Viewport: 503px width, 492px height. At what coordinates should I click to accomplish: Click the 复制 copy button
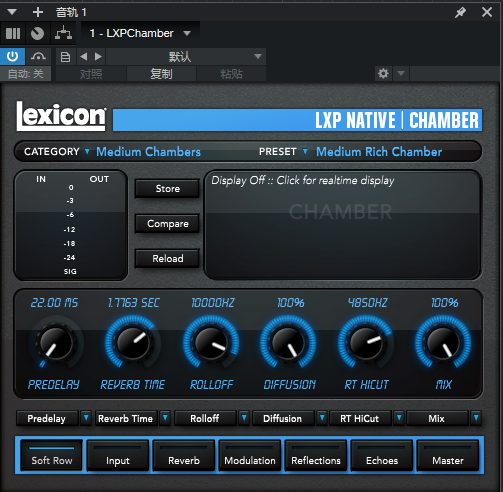coord(161,74)
